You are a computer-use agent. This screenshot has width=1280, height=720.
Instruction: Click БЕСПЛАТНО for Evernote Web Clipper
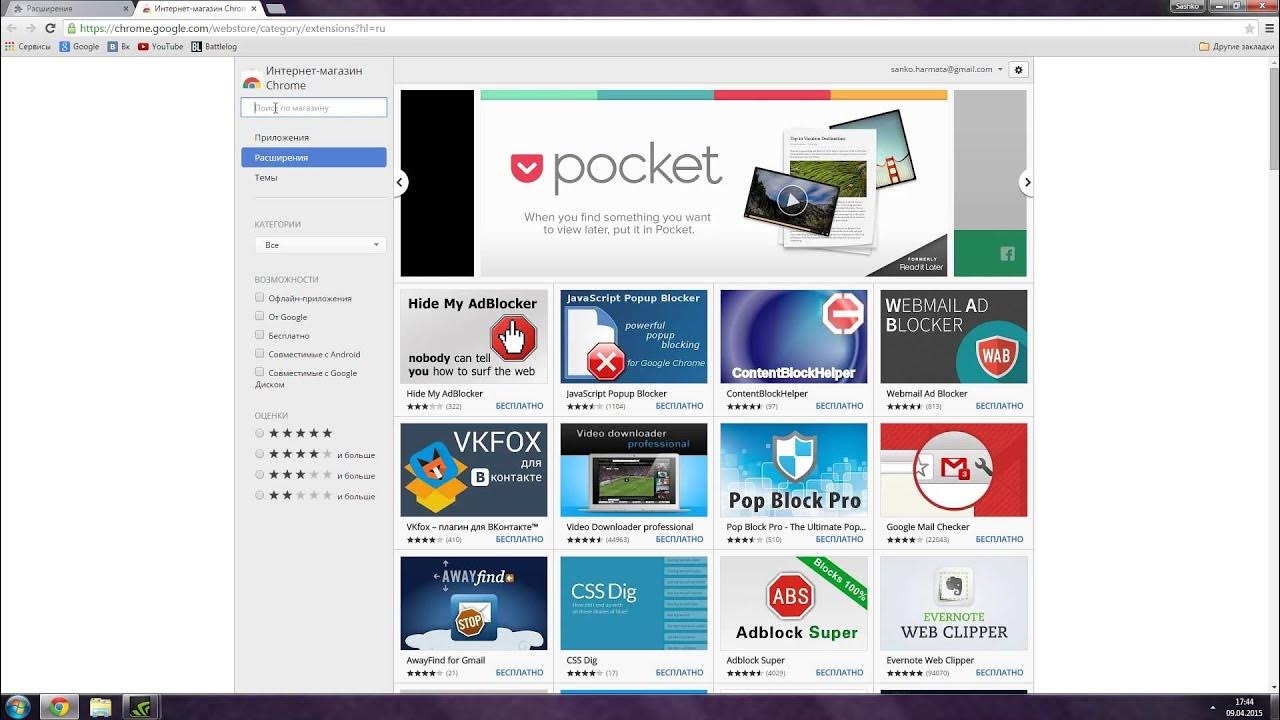[999, 673]
